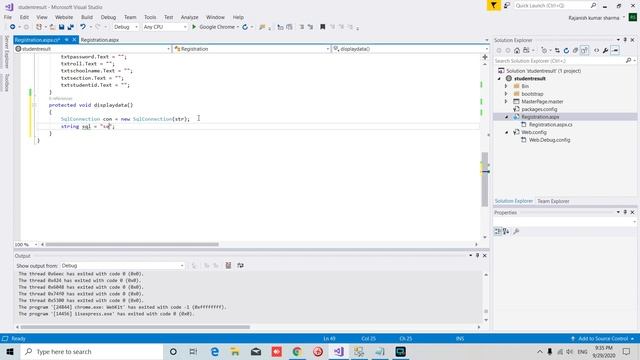Click the Rajanish kumar sharma account name
640x360 pixels.
click(x=594, y=18)
